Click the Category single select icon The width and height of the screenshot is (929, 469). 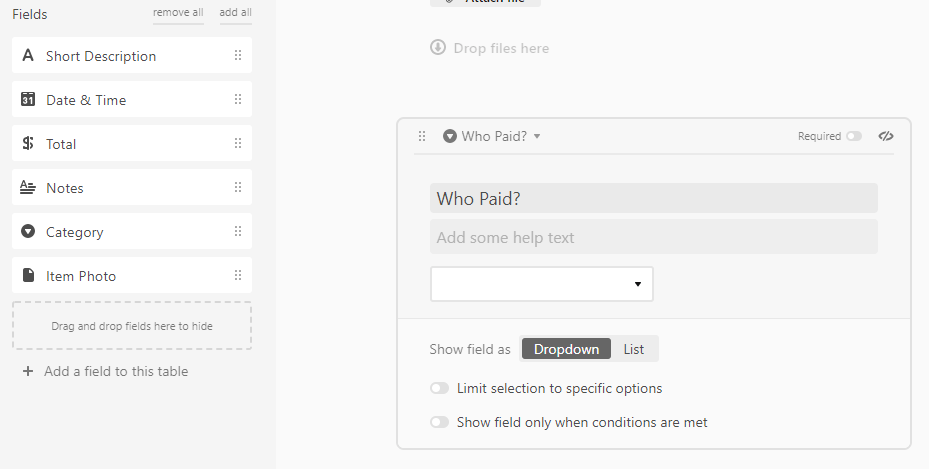click(28, 231)
